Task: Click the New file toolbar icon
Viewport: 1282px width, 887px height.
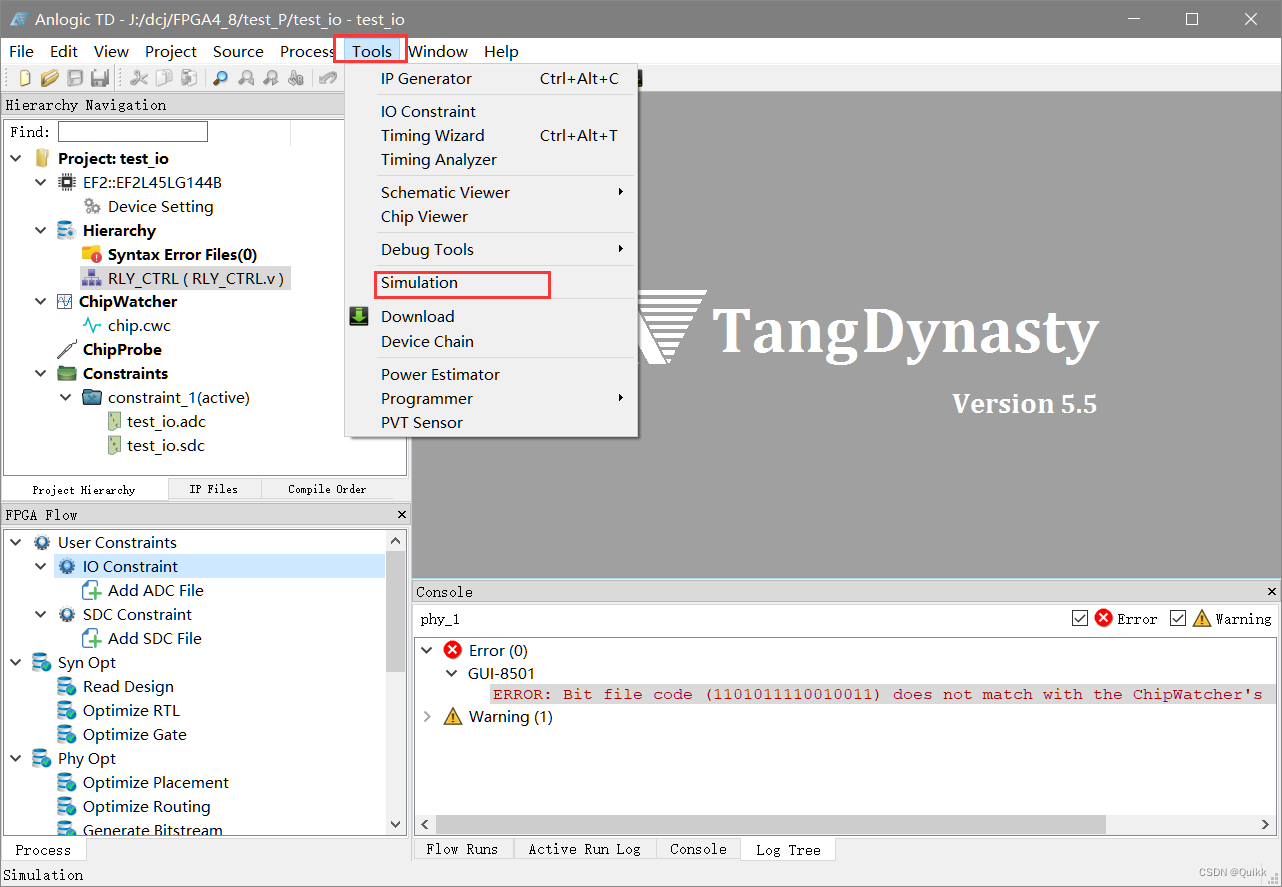Action: click(x=25, y=78)
